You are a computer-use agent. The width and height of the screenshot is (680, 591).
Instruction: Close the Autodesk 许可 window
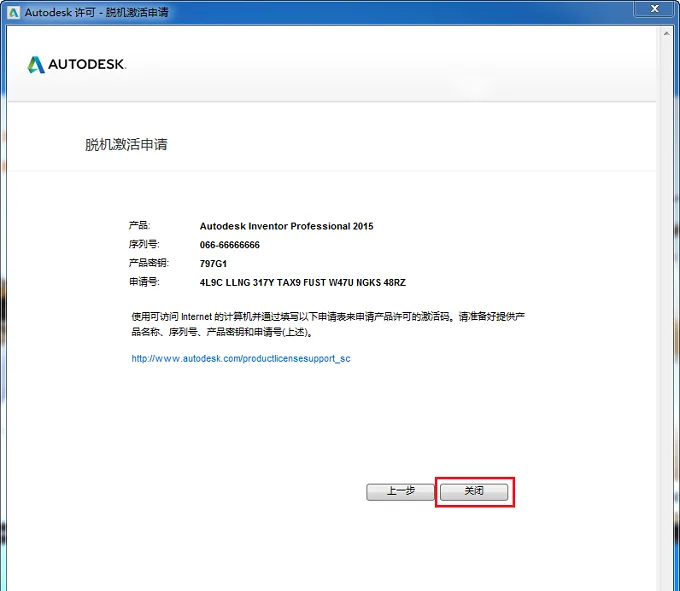click(x=654, y=9)
